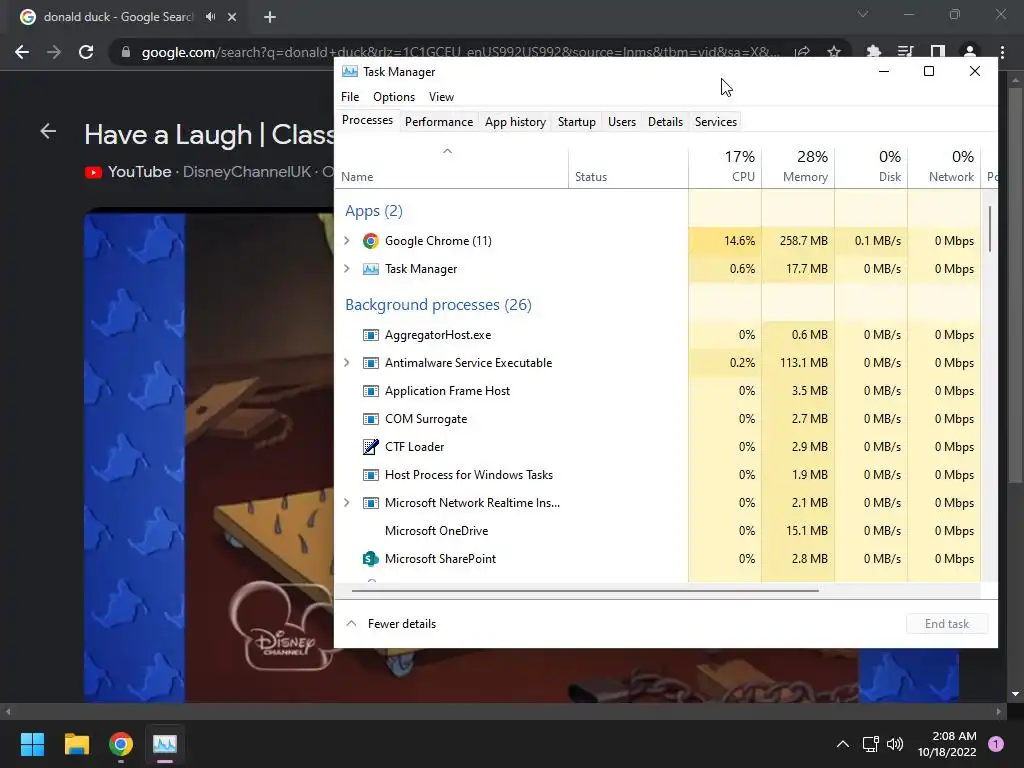Click the CTF Loader pencil icon

(x=370, y=447)
